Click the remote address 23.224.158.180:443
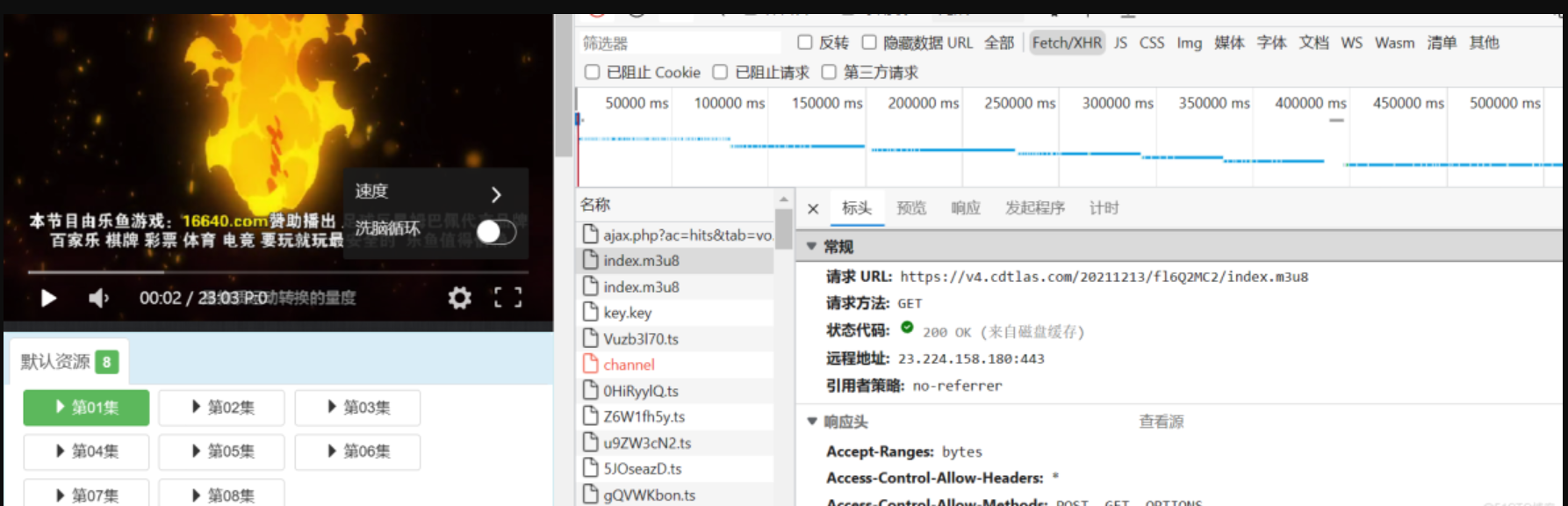Screen dimensions: 1568x506 (971, 358)
